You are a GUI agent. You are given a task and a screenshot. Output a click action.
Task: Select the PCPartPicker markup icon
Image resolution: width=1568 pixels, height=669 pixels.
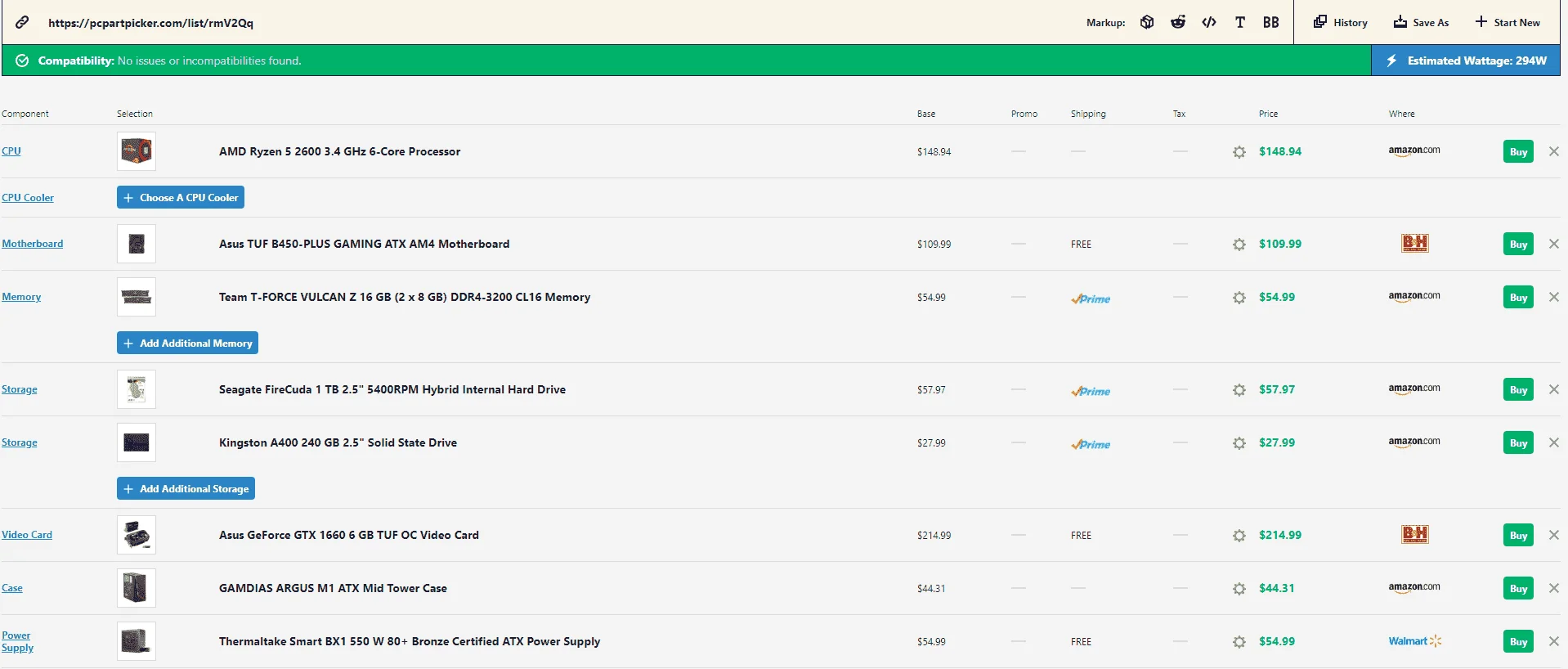pos(1147,22)
